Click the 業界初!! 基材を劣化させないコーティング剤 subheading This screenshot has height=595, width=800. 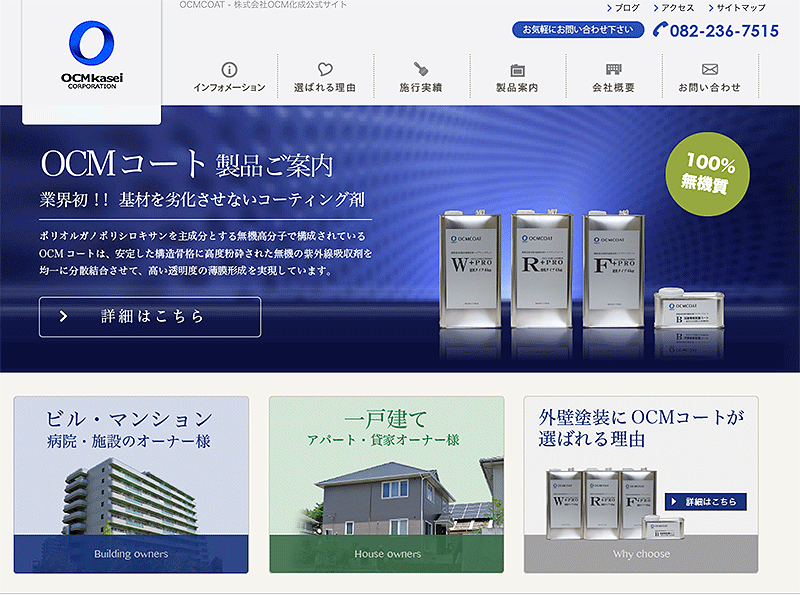(202, 200)
